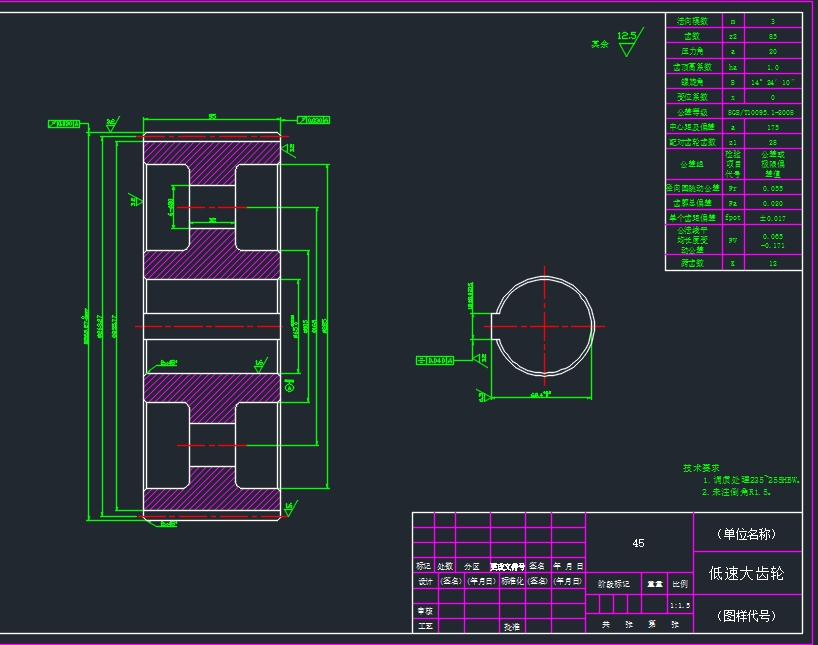The height and width of the screenshot is (645, 818).
Task: Select the 比例 label in title block
Action: click(680, 584)
